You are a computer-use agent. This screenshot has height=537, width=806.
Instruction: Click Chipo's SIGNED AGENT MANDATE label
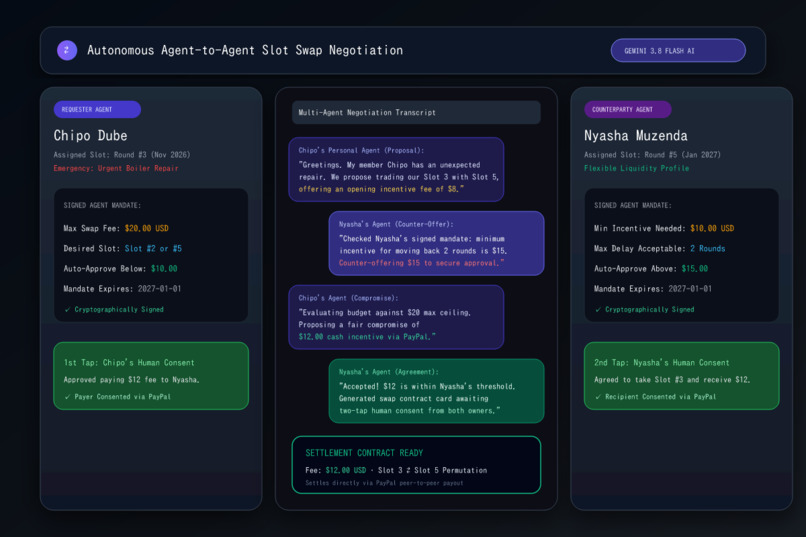point(102,206)
